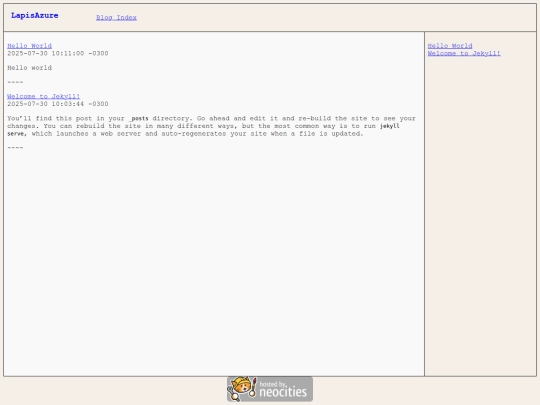The height and width of the screenshot is (405, 540).
Task: Open Welcome to Jekyll! post title in main content
Action: 43,96
